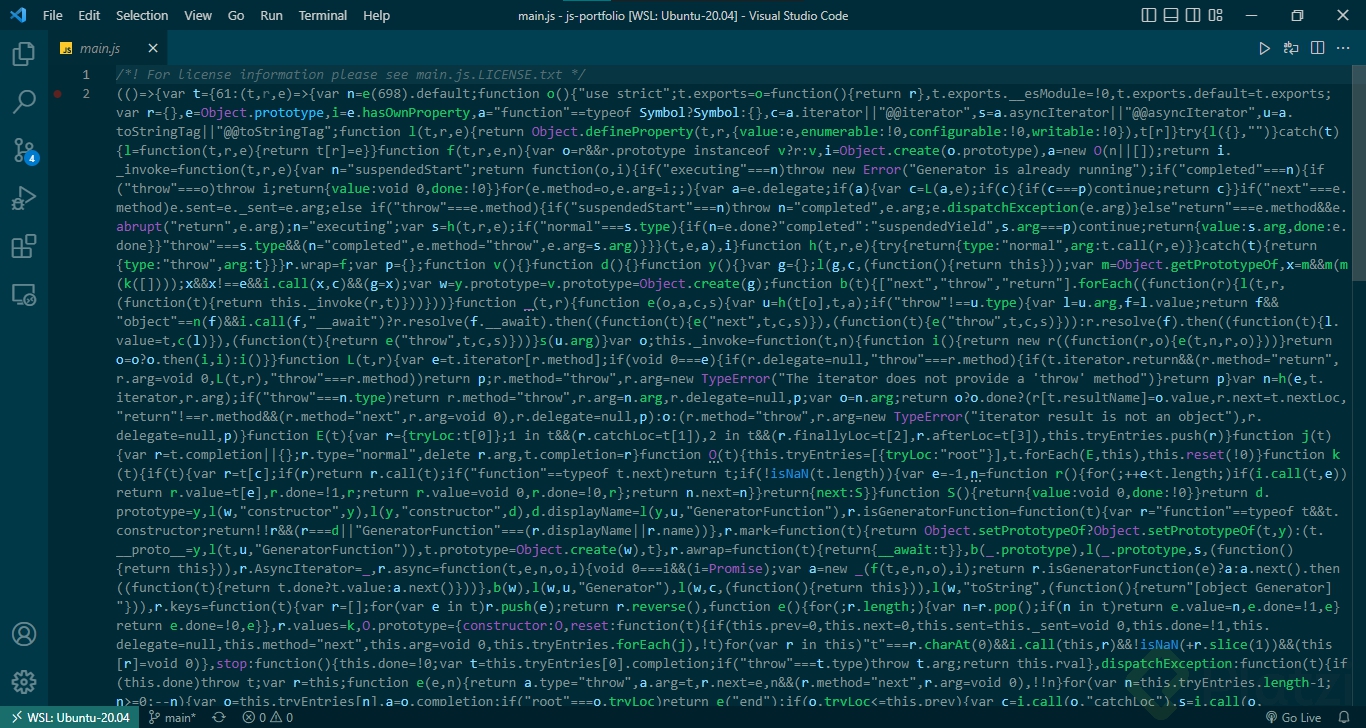1366x728 pixels.
Task: Open the Run and Debug sidebar icon
Action: pos(23,198)
